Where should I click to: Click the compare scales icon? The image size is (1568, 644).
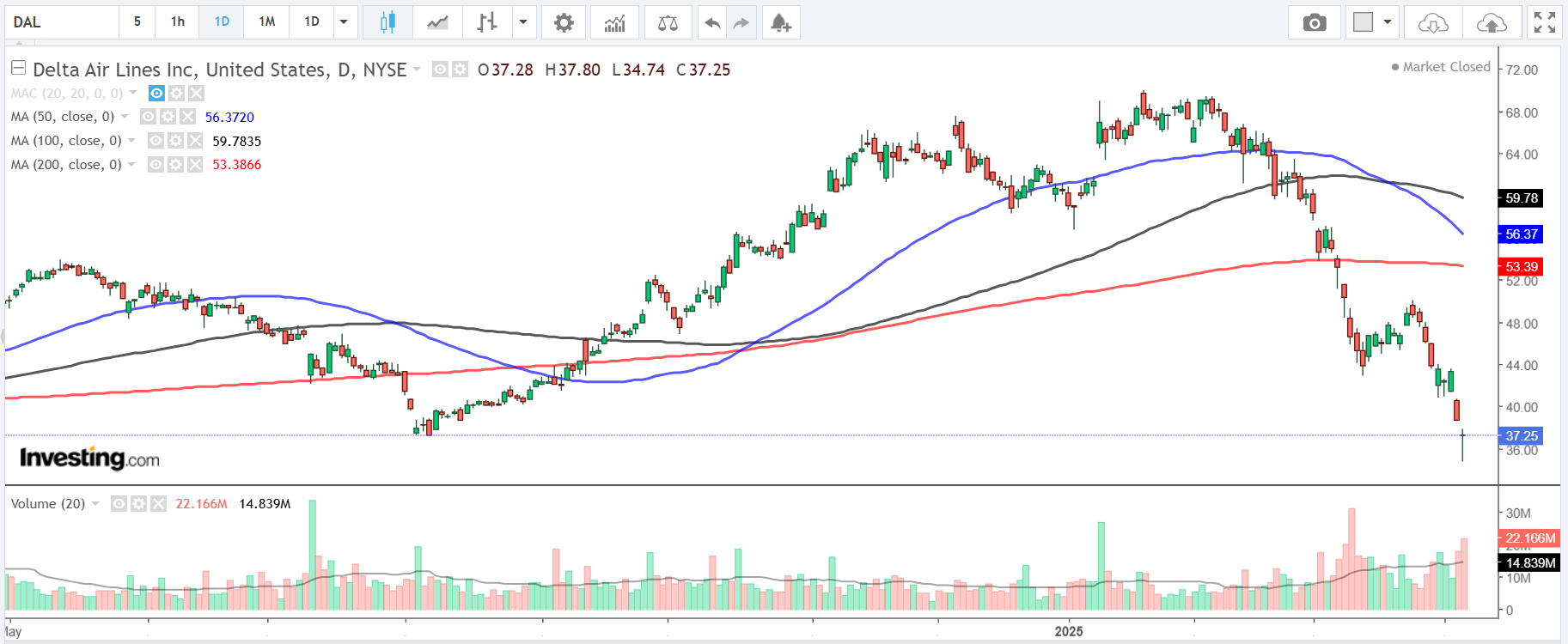pos(668,22)
